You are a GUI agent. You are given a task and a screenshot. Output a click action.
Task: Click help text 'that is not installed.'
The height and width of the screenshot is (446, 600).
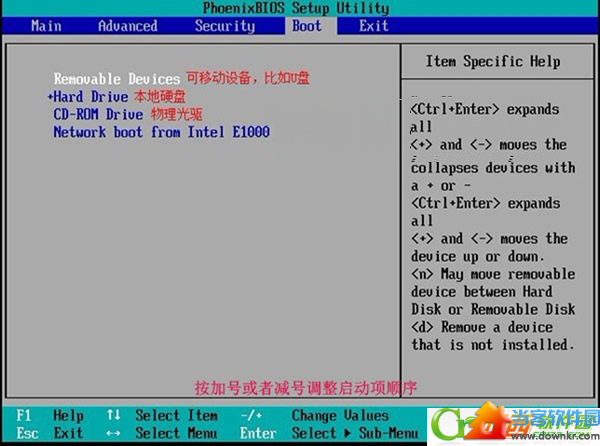[x=492, y=345]
